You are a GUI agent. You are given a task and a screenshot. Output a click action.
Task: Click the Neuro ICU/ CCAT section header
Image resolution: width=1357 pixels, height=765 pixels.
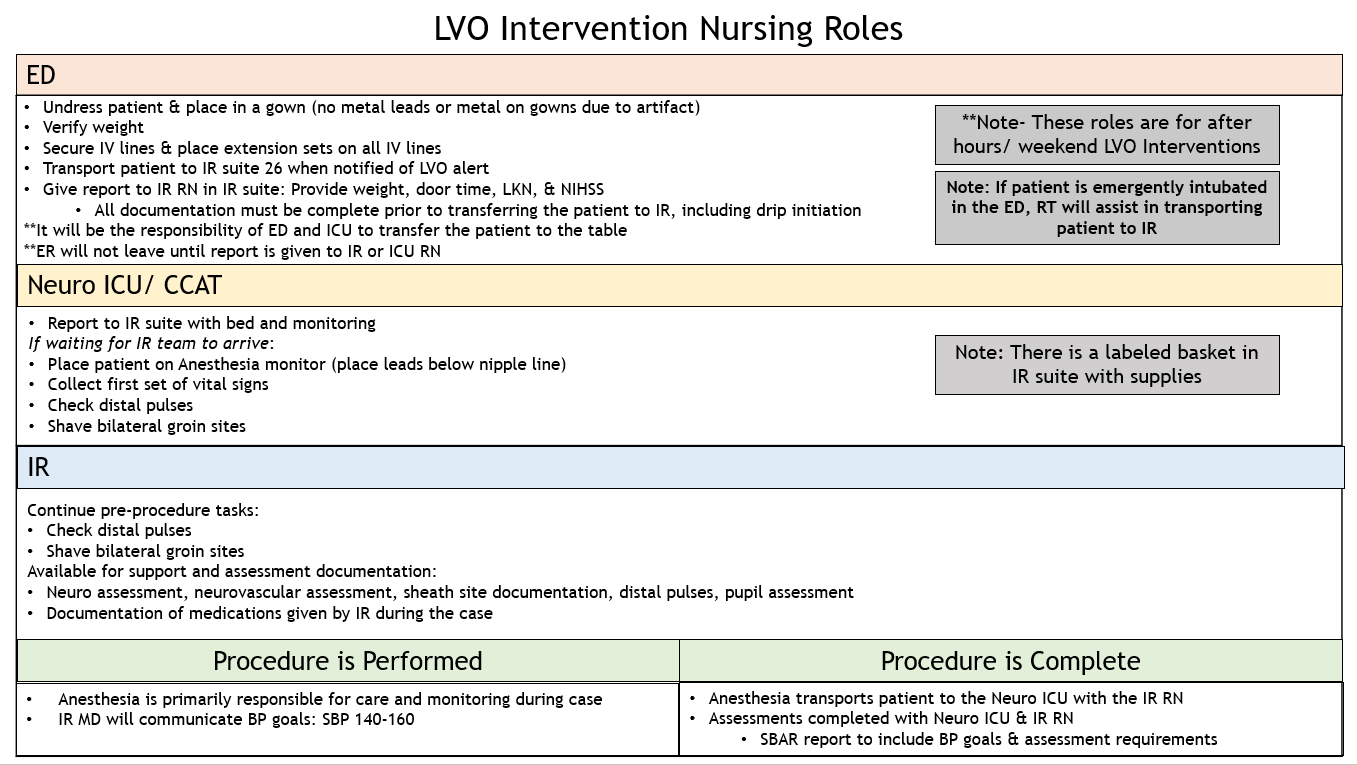point(678,285)
